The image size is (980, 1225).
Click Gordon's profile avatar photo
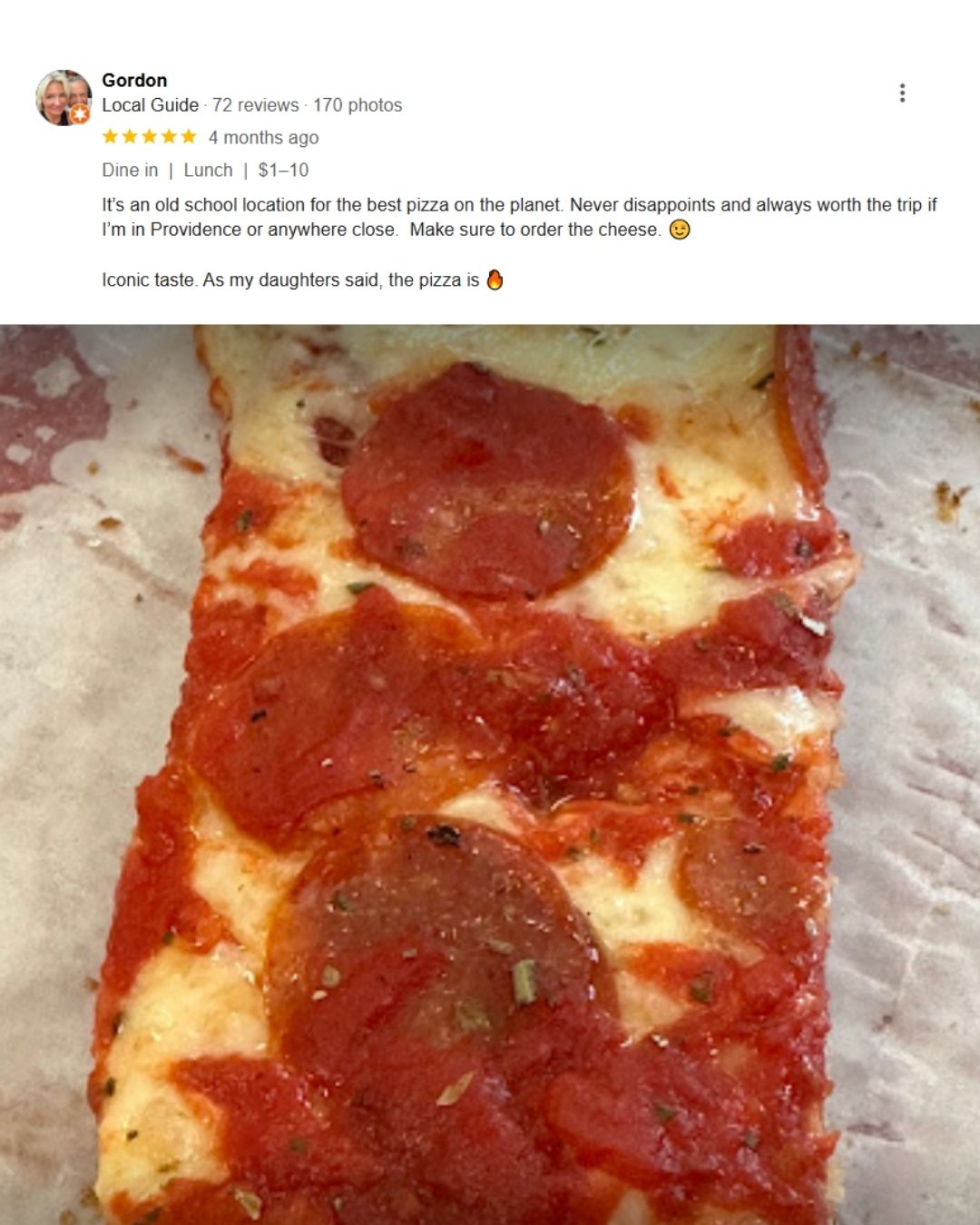pos(64,97)
